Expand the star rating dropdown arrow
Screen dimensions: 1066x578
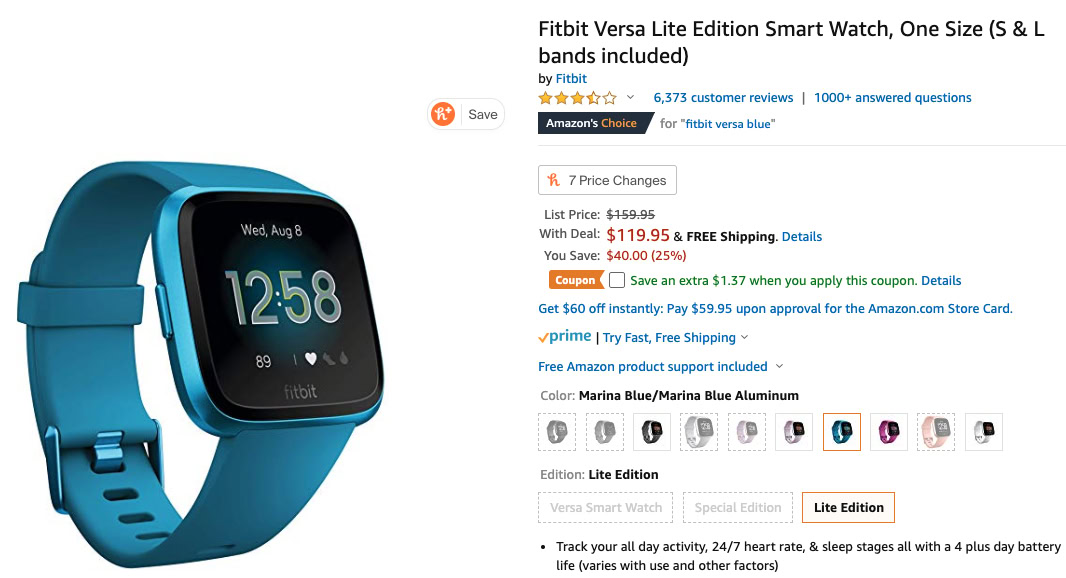coord(630,97)
